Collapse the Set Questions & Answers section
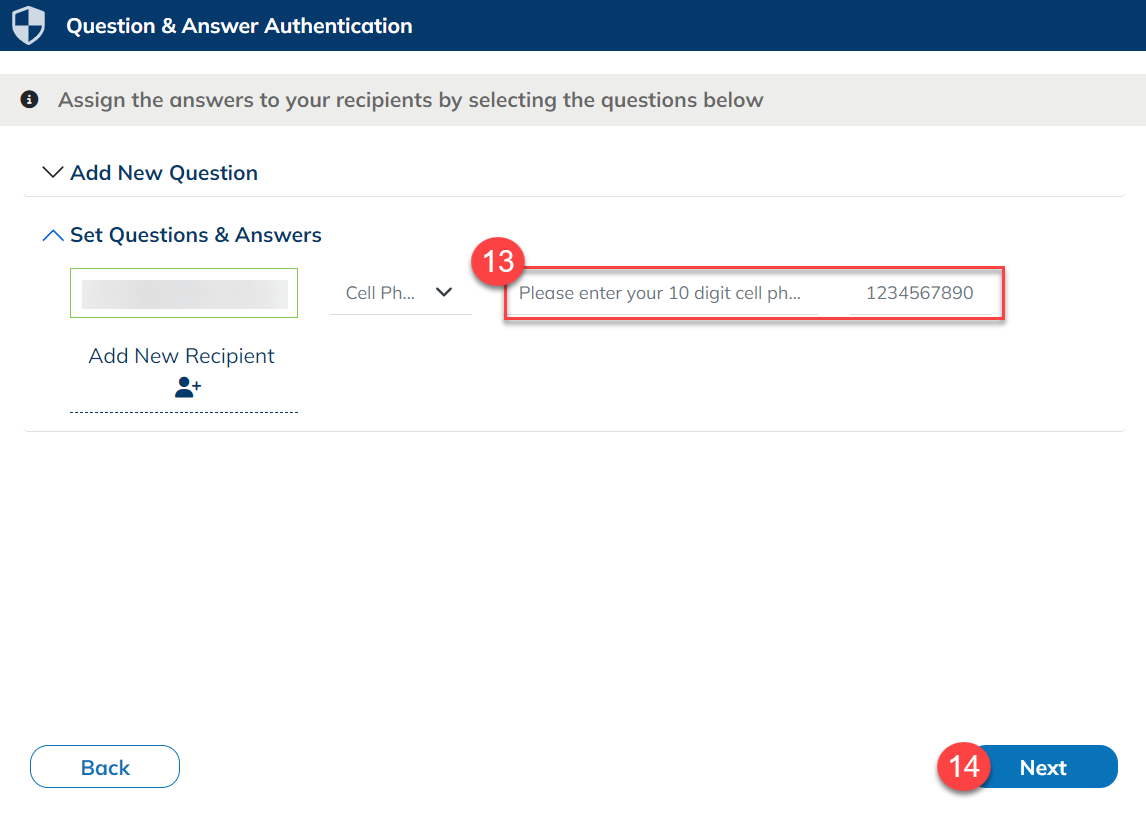The width and height of the screenshot is (1146, 817). pyautogui.click(x=52, y=234)
